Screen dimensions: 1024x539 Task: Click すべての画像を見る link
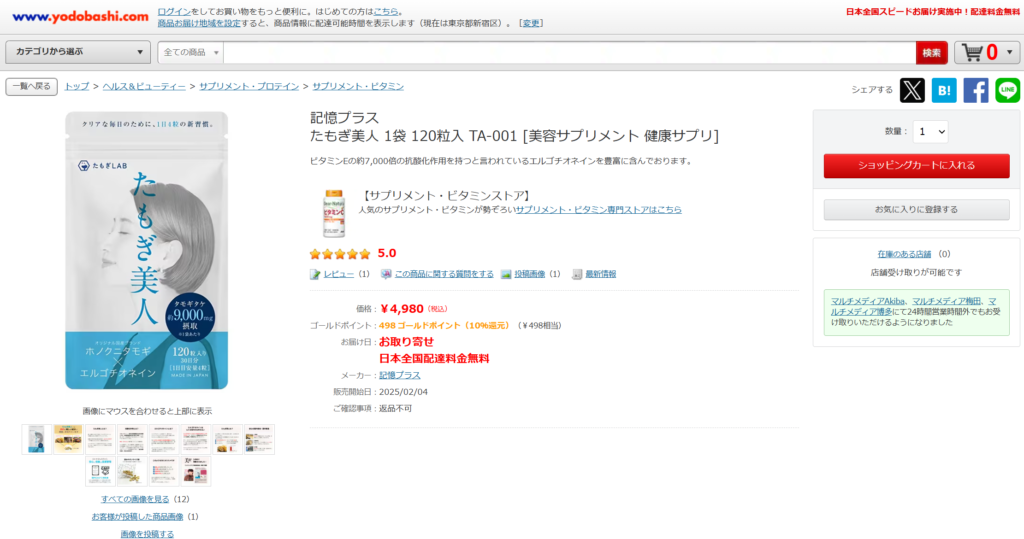pos(135,499)
